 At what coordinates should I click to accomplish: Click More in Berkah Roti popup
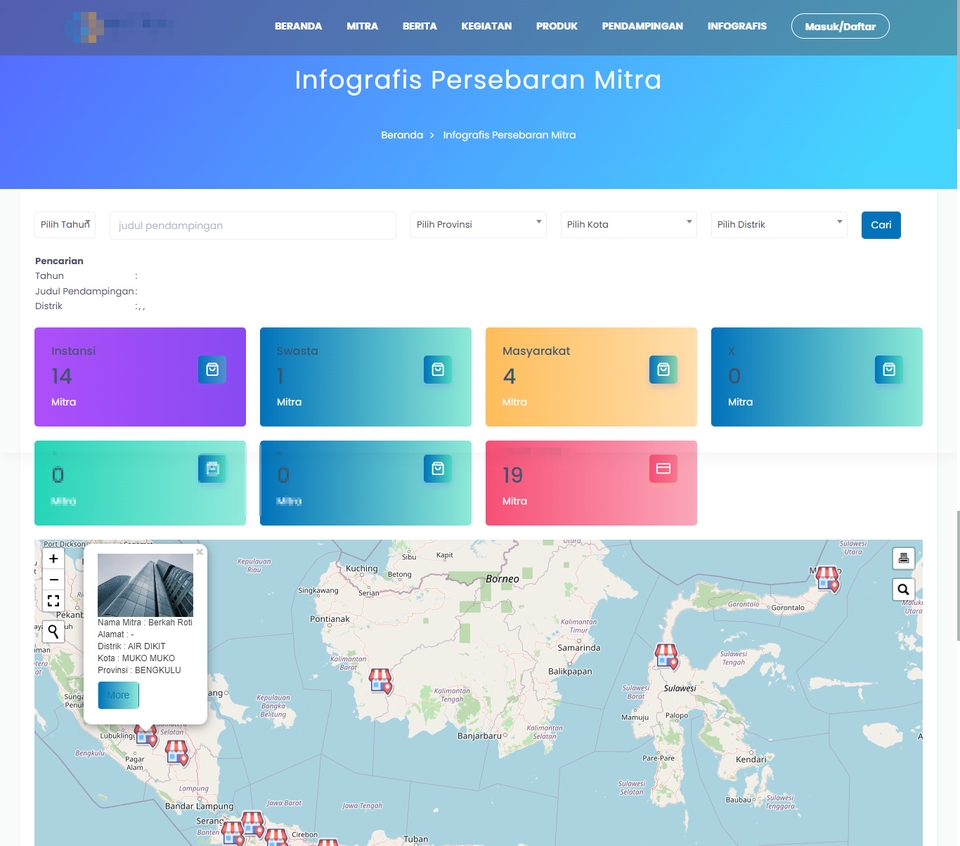[118, 695]
